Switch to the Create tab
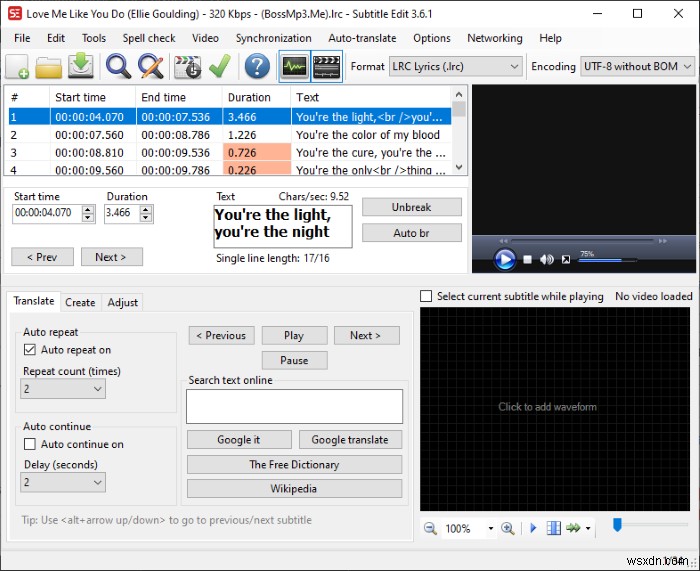700x571 pixels. click(x=80, y=303)
